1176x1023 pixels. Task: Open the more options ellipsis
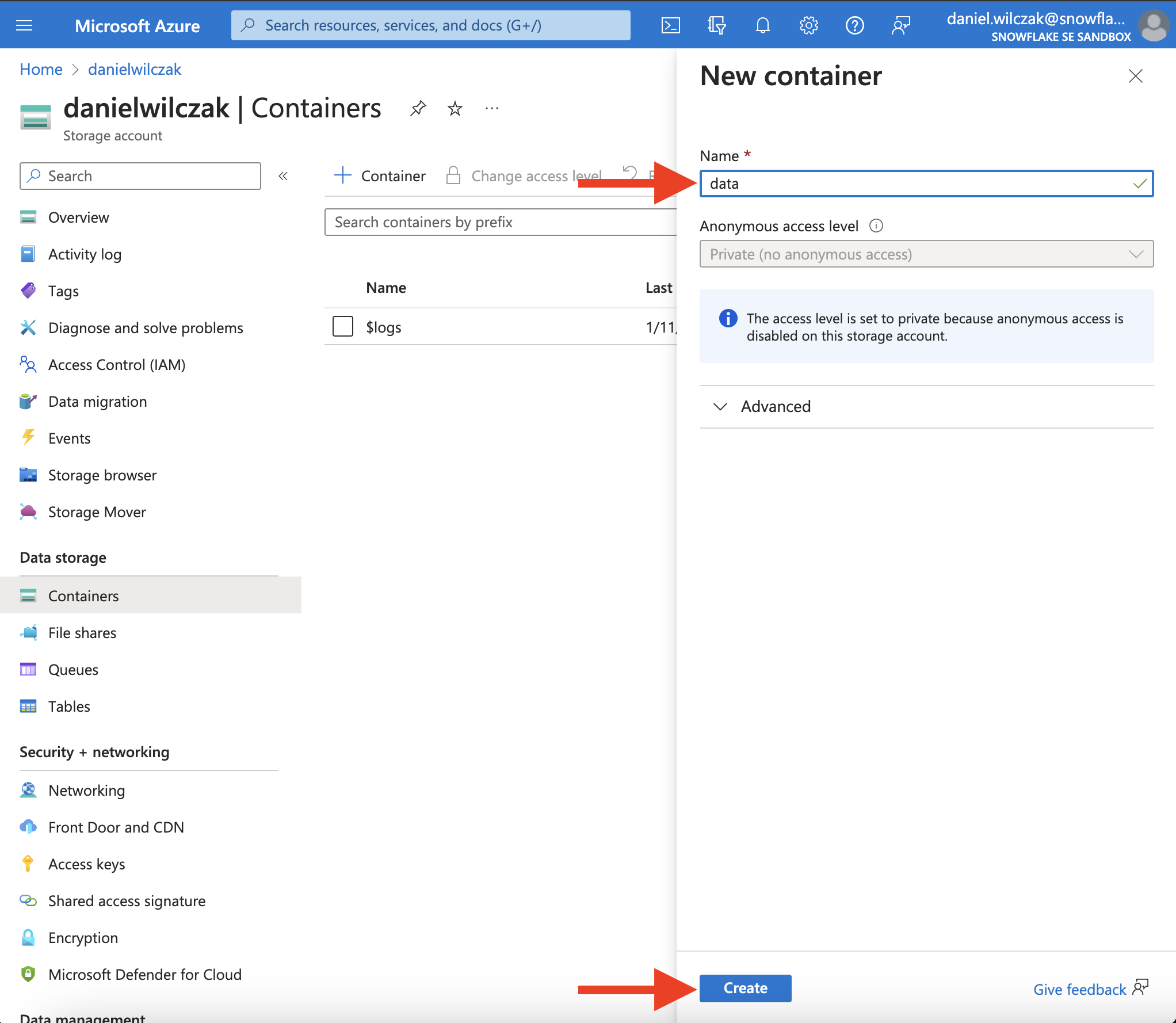click(x=491, y=108)
